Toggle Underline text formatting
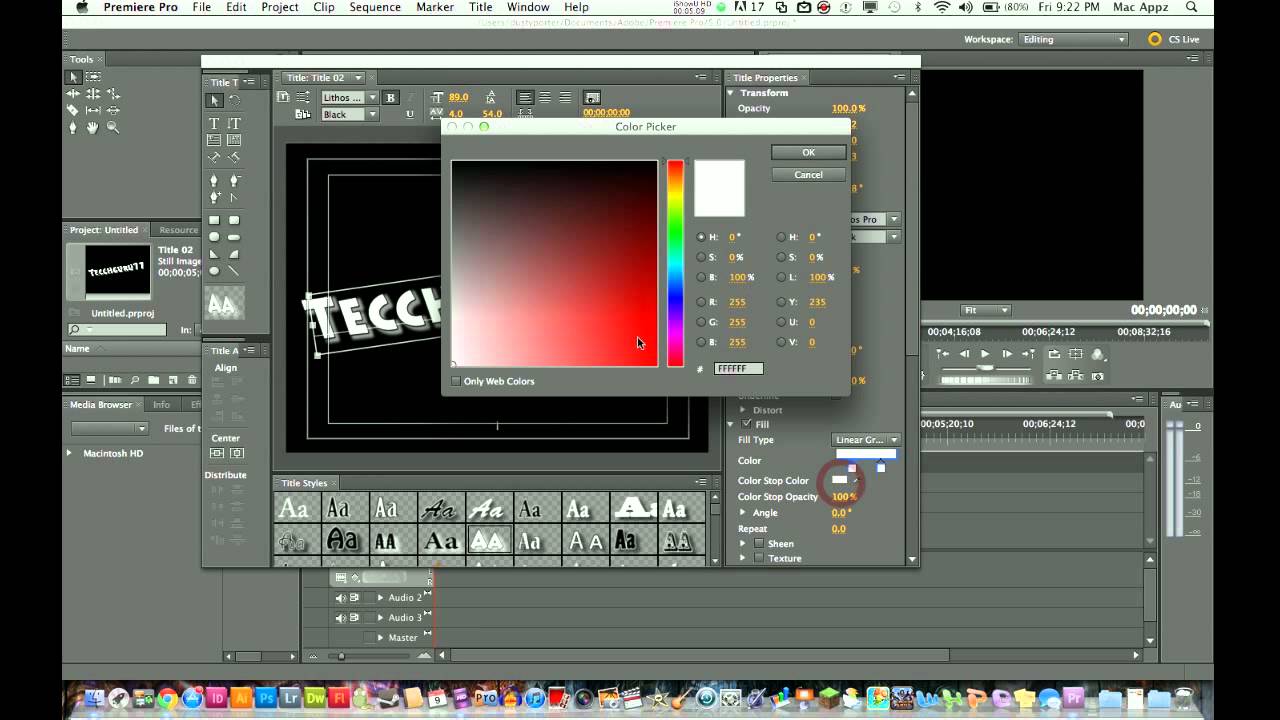The height and width of the screenshot is (720, 1280). click(410, 115)
